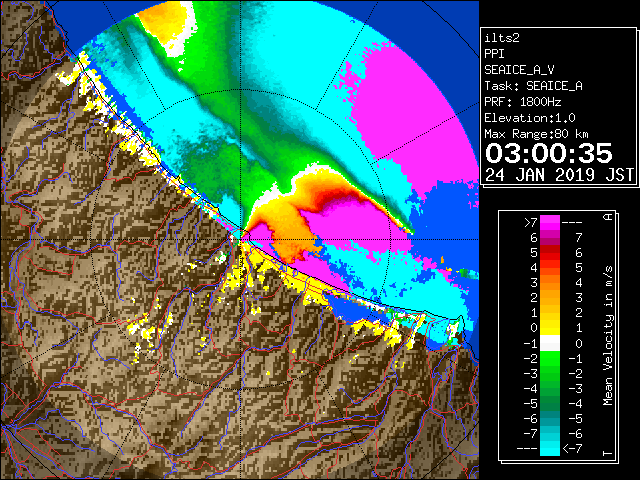Click the 'SEAICE_A_V' product label
Screen dimensions: 640x480
pyautogui.click(x=519, y=70)
